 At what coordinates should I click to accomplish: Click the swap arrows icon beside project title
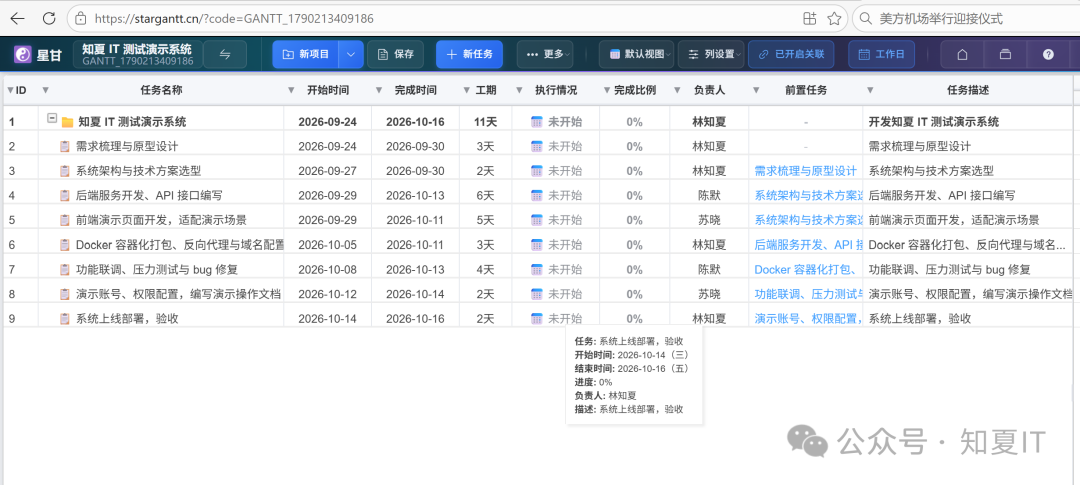(x=225, y=54)
